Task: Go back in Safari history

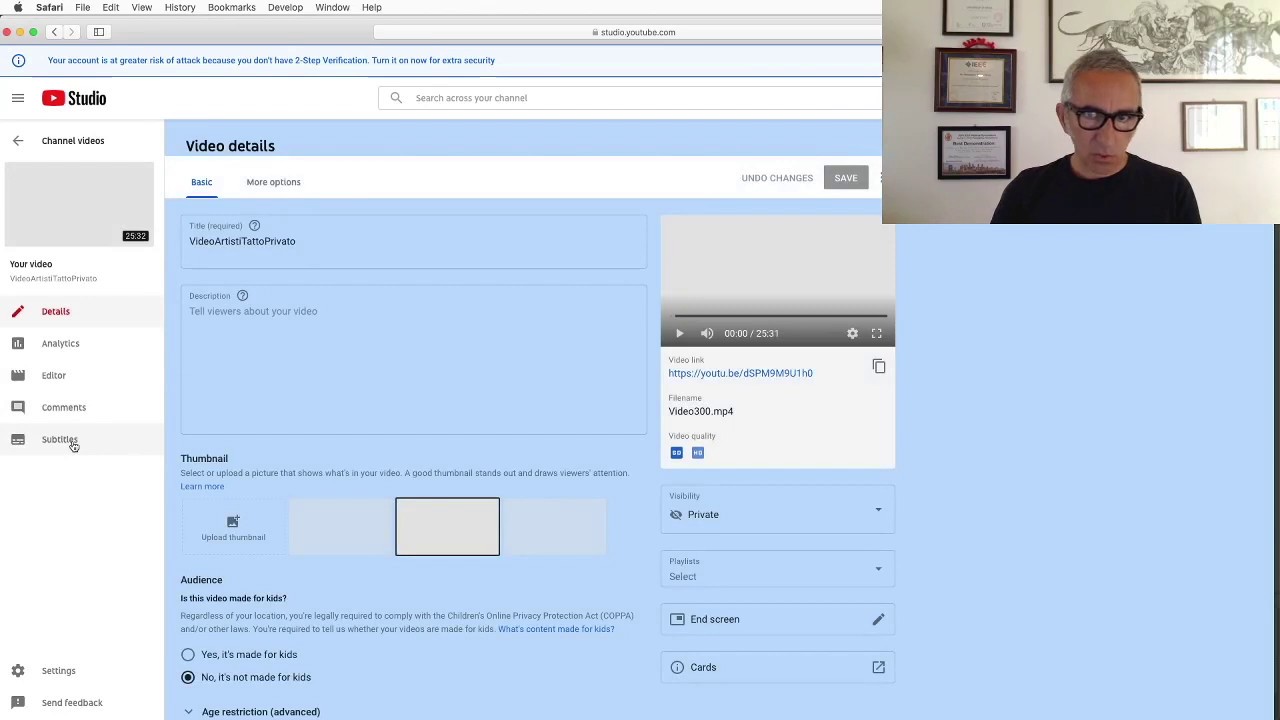Action: pyautogui.click(x=54, y=32)
